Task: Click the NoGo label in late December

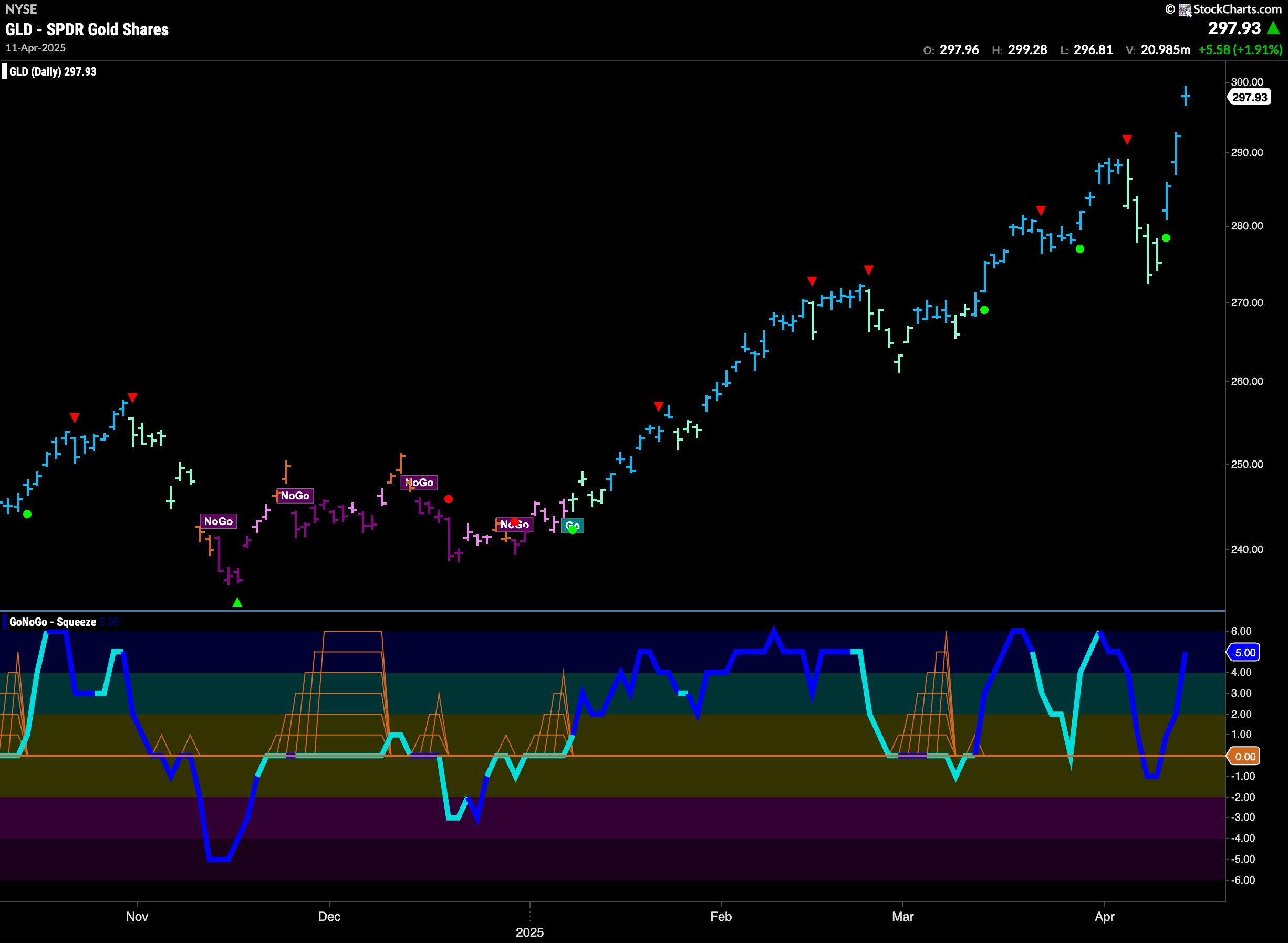Action: click(x=514, y=524)
